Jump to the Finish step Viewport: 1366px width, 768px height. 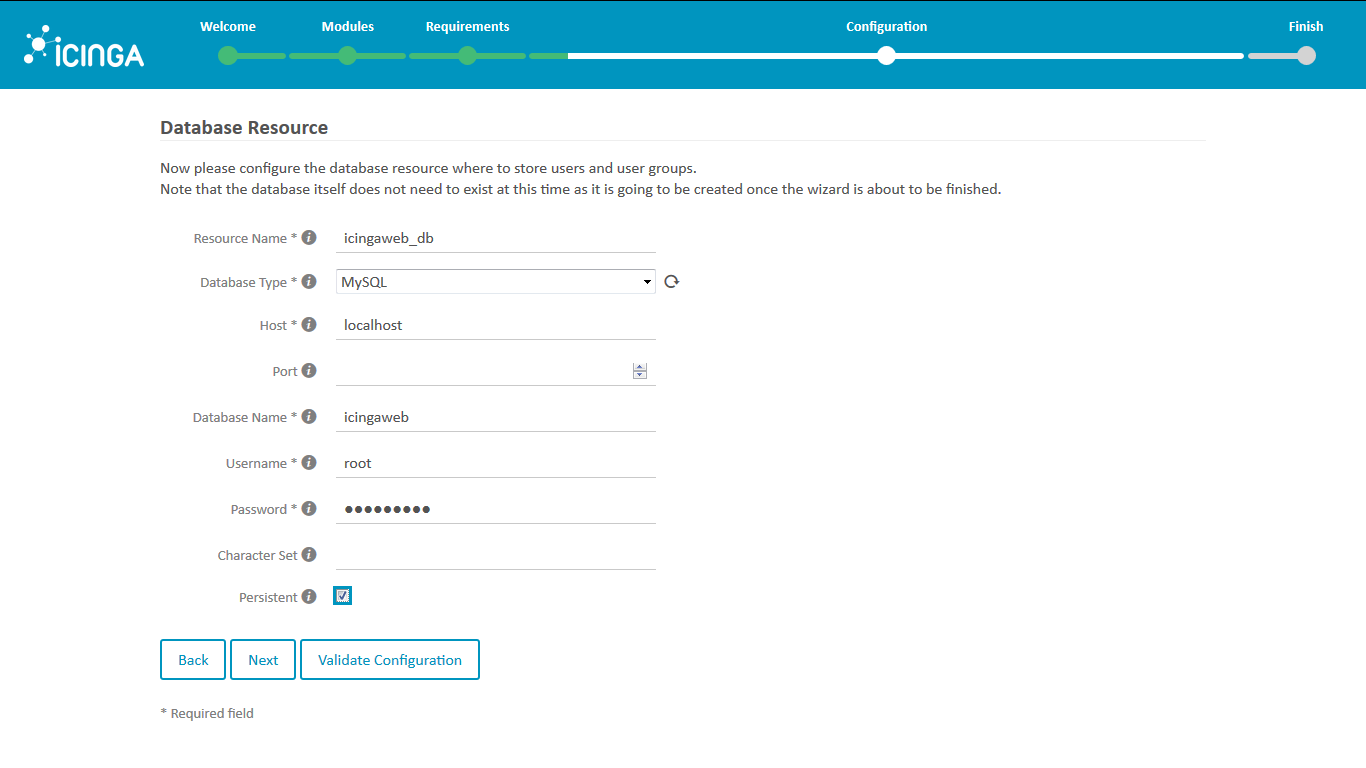(x=1306, y=27)
